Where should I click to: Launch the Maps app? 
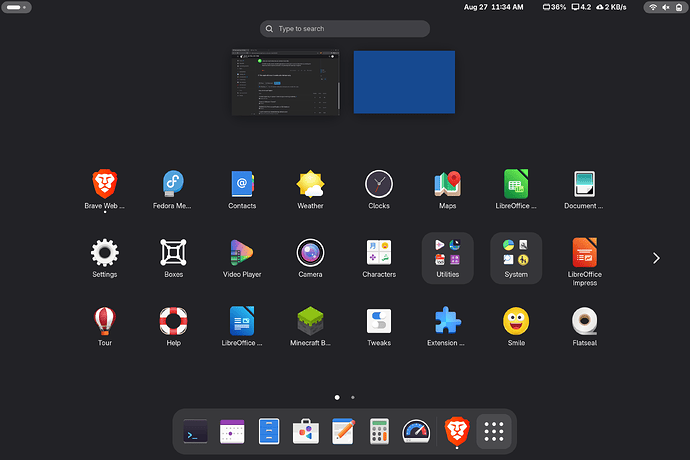coord(448,189)
